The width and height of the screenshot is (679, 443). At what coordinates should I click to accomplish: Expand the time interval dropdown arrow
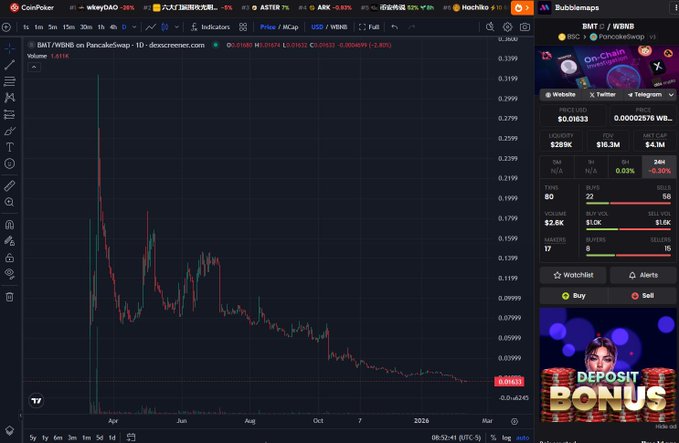coord(134,27)
